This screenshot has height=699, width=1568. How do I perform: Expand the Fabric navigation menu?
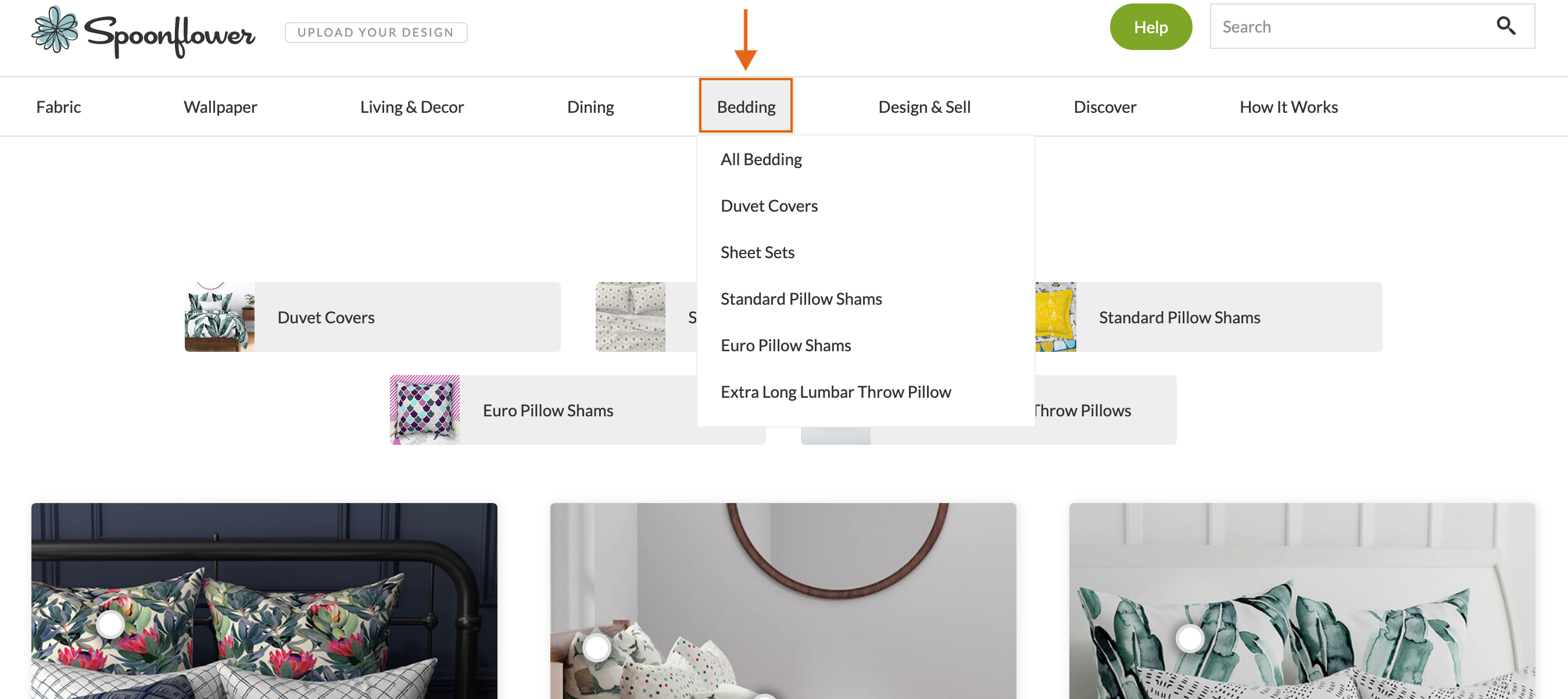pos(57,106)
